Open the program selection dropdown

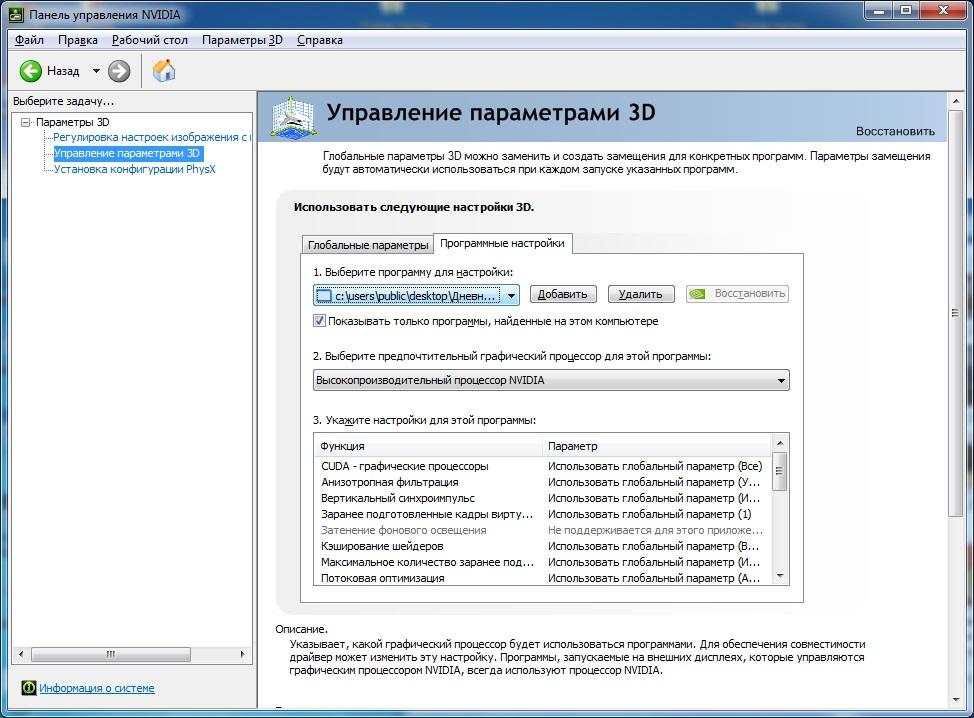[x=416, y=296]
